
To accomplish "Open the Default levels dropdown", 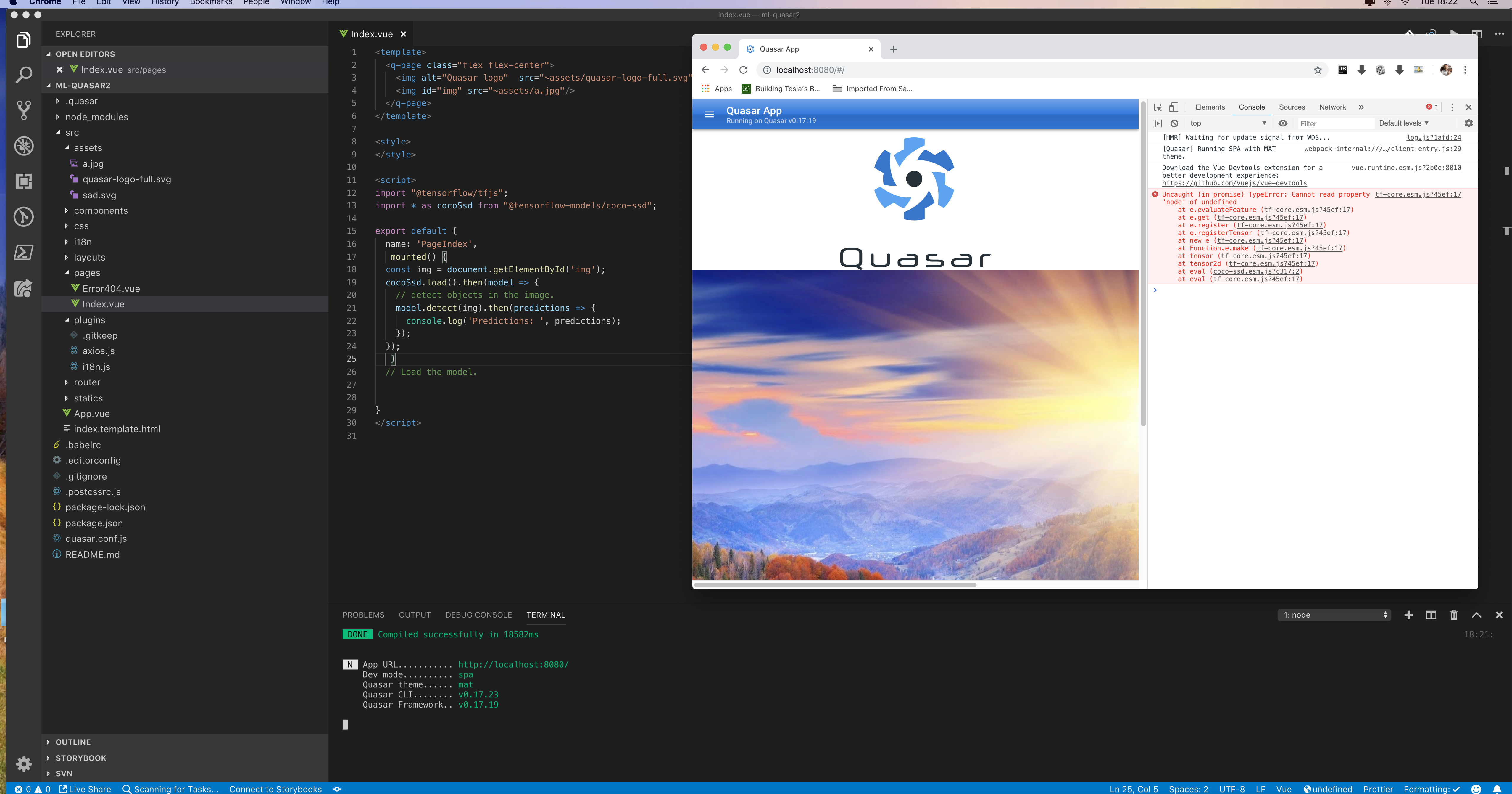I will (x=1403, y=123).
